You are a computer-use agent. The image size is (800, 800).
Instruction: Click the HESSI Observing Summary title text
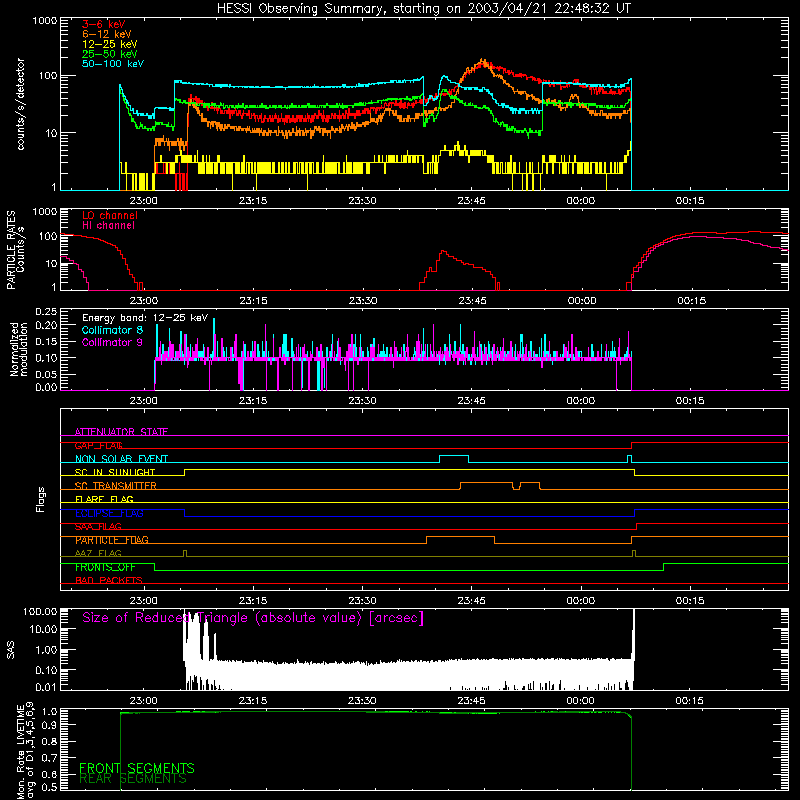(423, 9)
